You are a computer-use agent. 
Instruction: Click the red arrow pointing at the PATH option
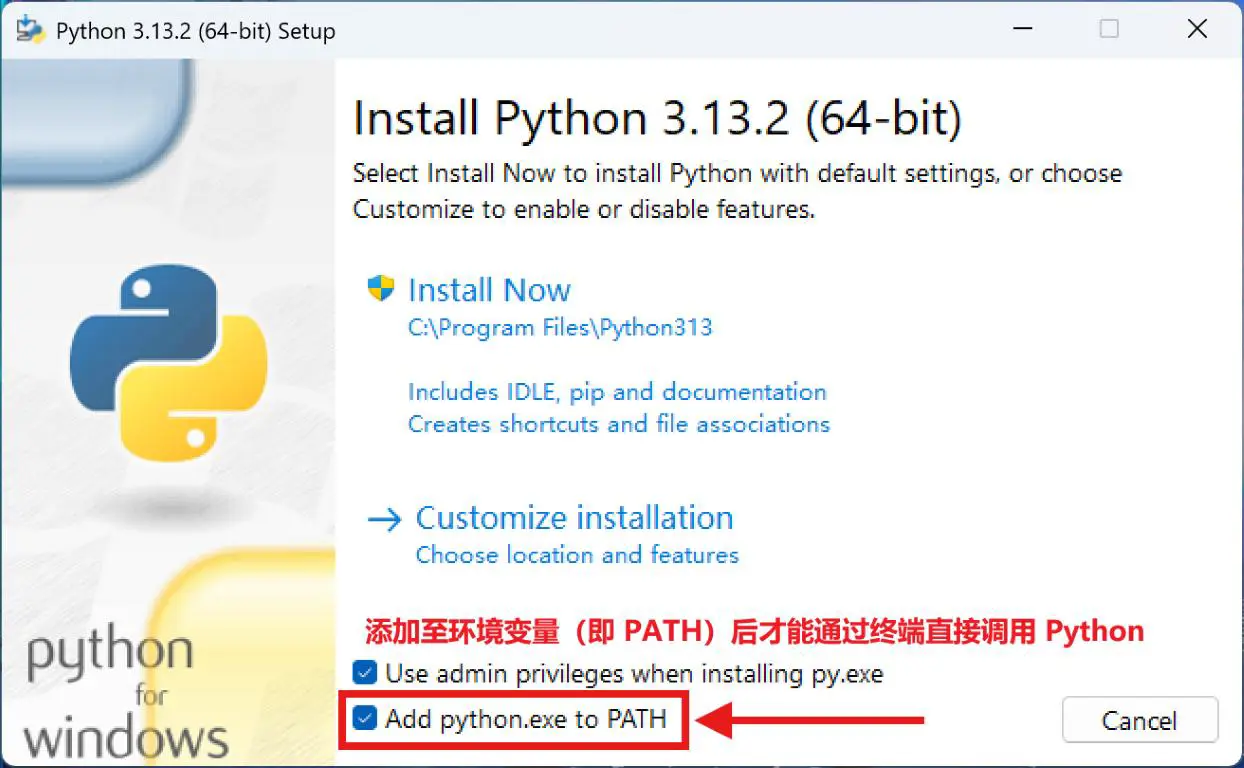tap(810, 719)
